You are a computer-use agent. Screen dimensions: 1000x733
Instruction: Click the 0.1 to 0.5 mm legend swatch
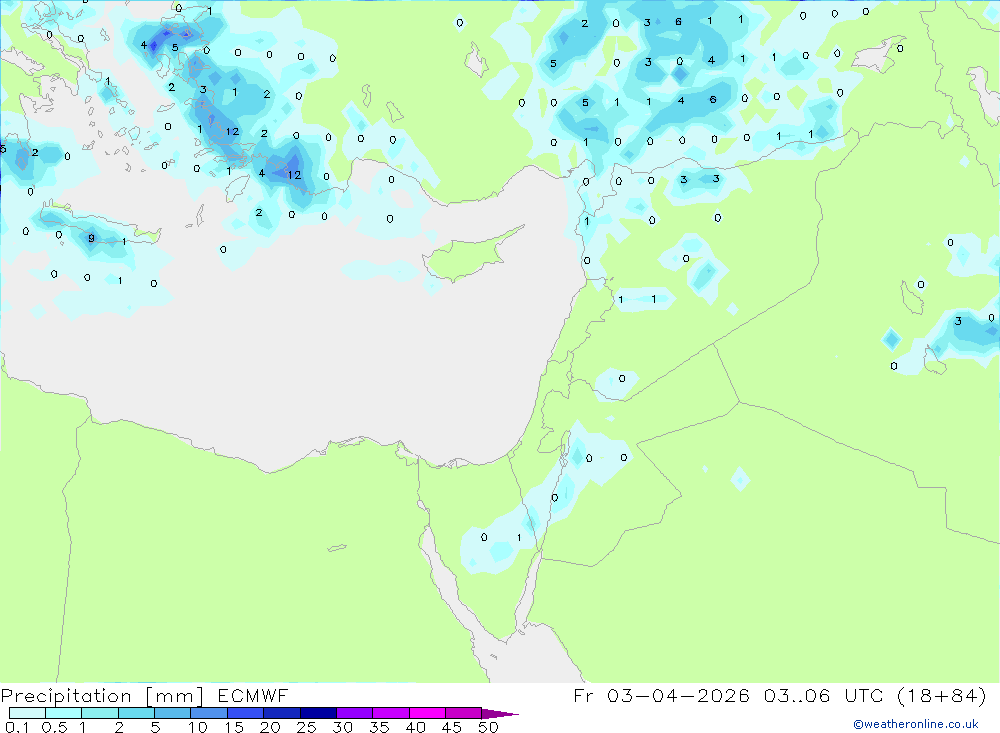pos(27,713)
